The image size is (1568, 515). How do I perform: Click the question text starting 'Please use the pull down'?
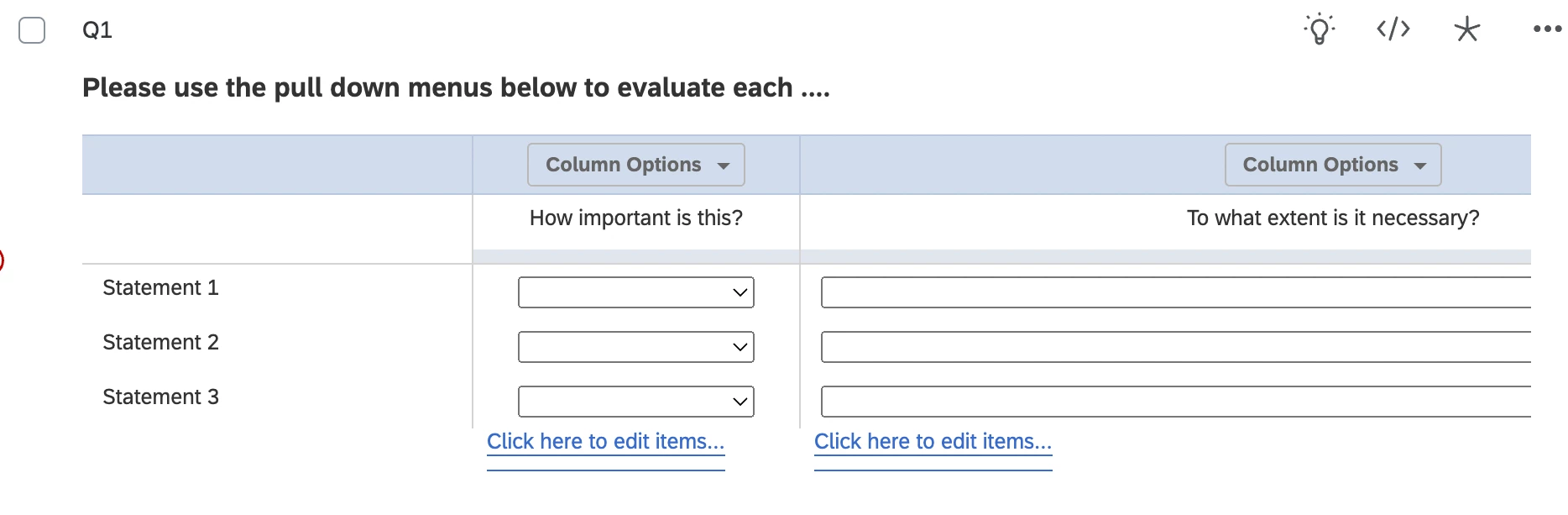click(456, 88)
